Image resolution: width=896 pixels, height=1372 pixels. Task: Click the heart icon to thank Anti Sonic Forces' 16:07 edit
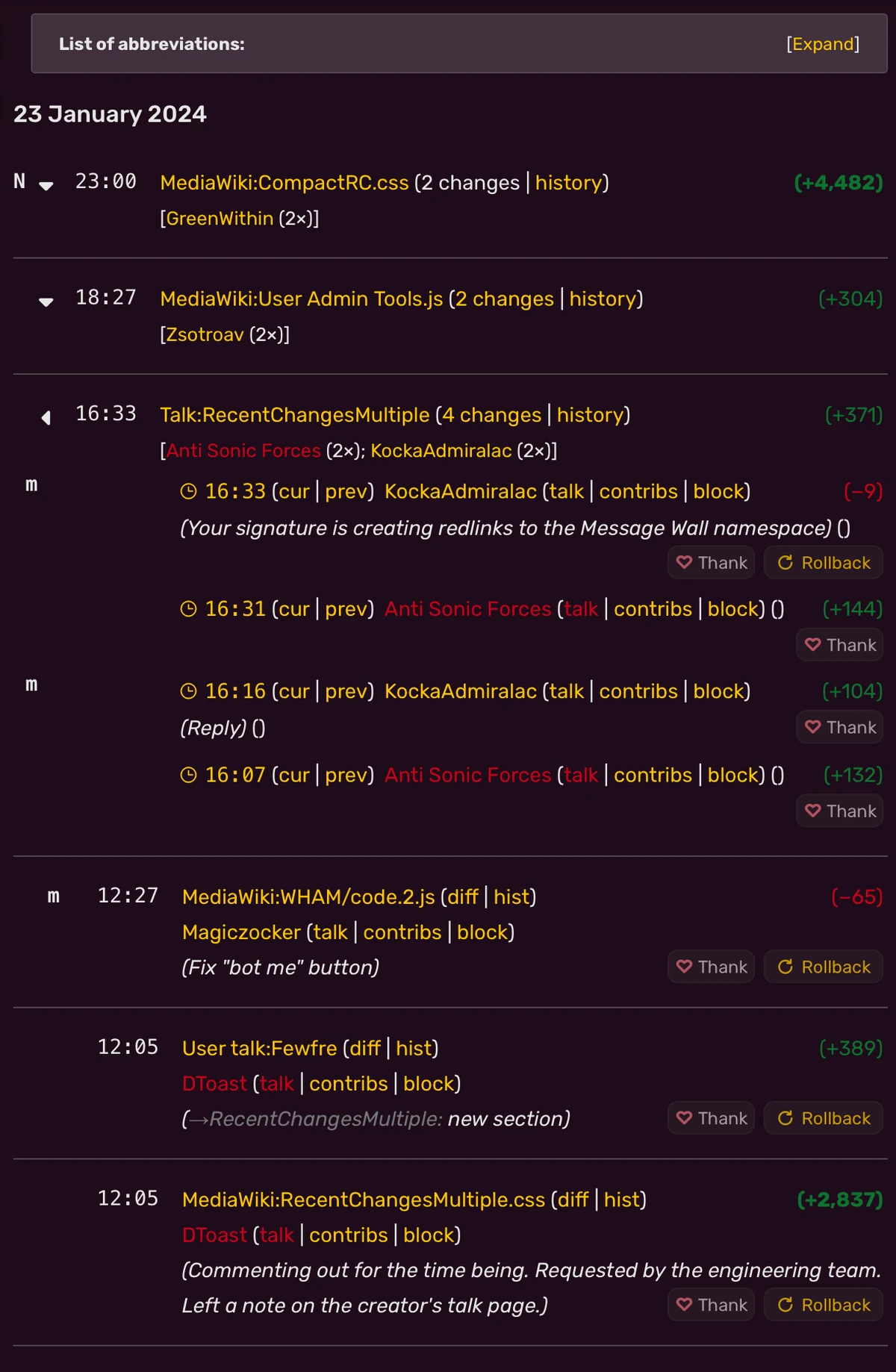813,811
